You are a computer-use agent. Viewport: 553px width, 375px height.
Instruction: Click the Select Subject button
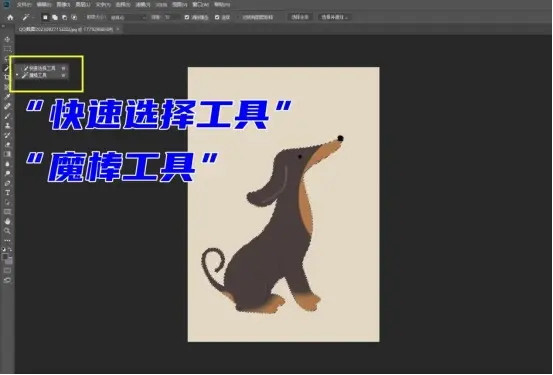pyautogui.click(x=300, y=17)
